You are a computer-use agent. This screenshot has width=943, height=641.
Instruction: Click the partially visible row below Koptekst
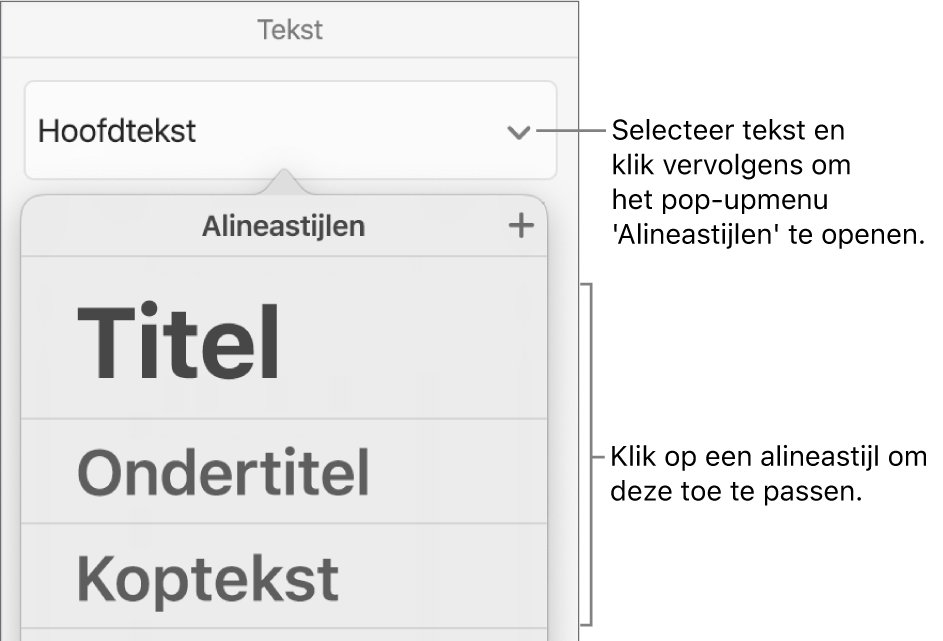point(284,634)
